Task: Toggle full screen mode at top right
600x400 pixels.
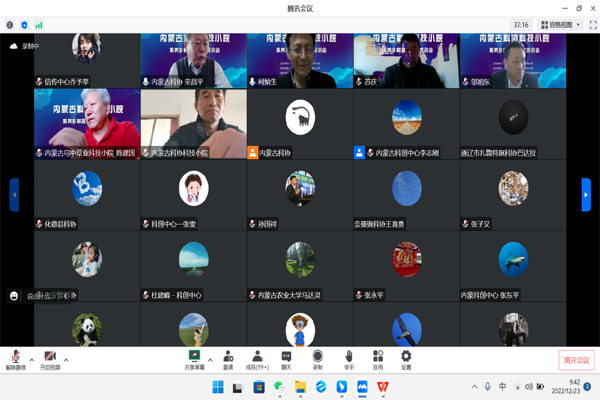Action: pyautogui.click(x=592, y=25)
